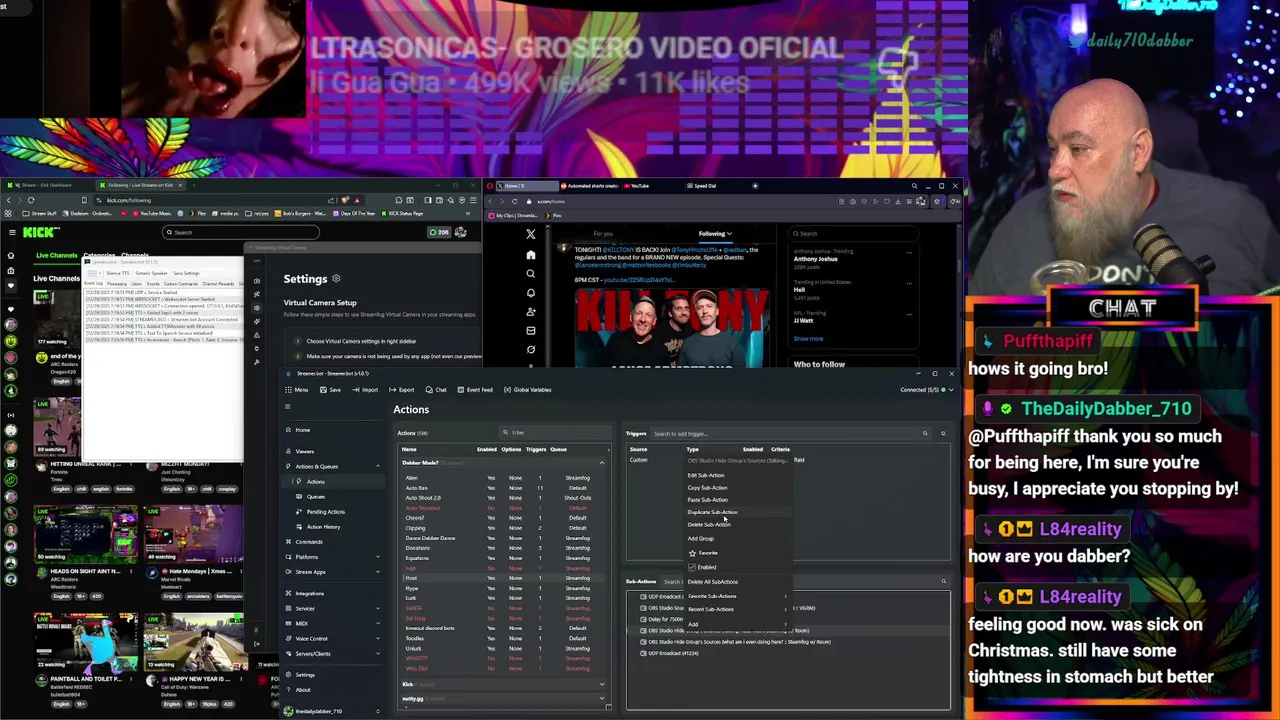Expand Platforms sidebar section
This screenshot has width=1280, height=720.
377,557
